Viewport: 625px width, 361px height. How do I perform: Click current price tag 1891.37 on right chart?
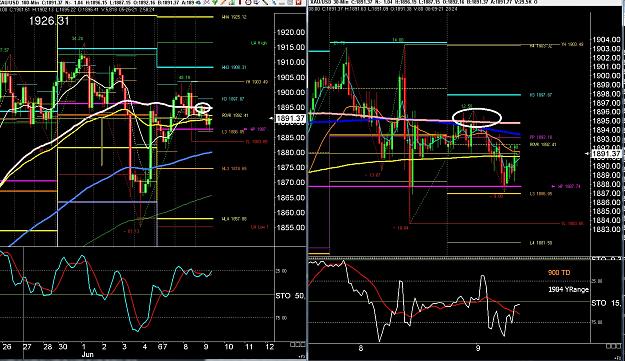click(607, 154)
